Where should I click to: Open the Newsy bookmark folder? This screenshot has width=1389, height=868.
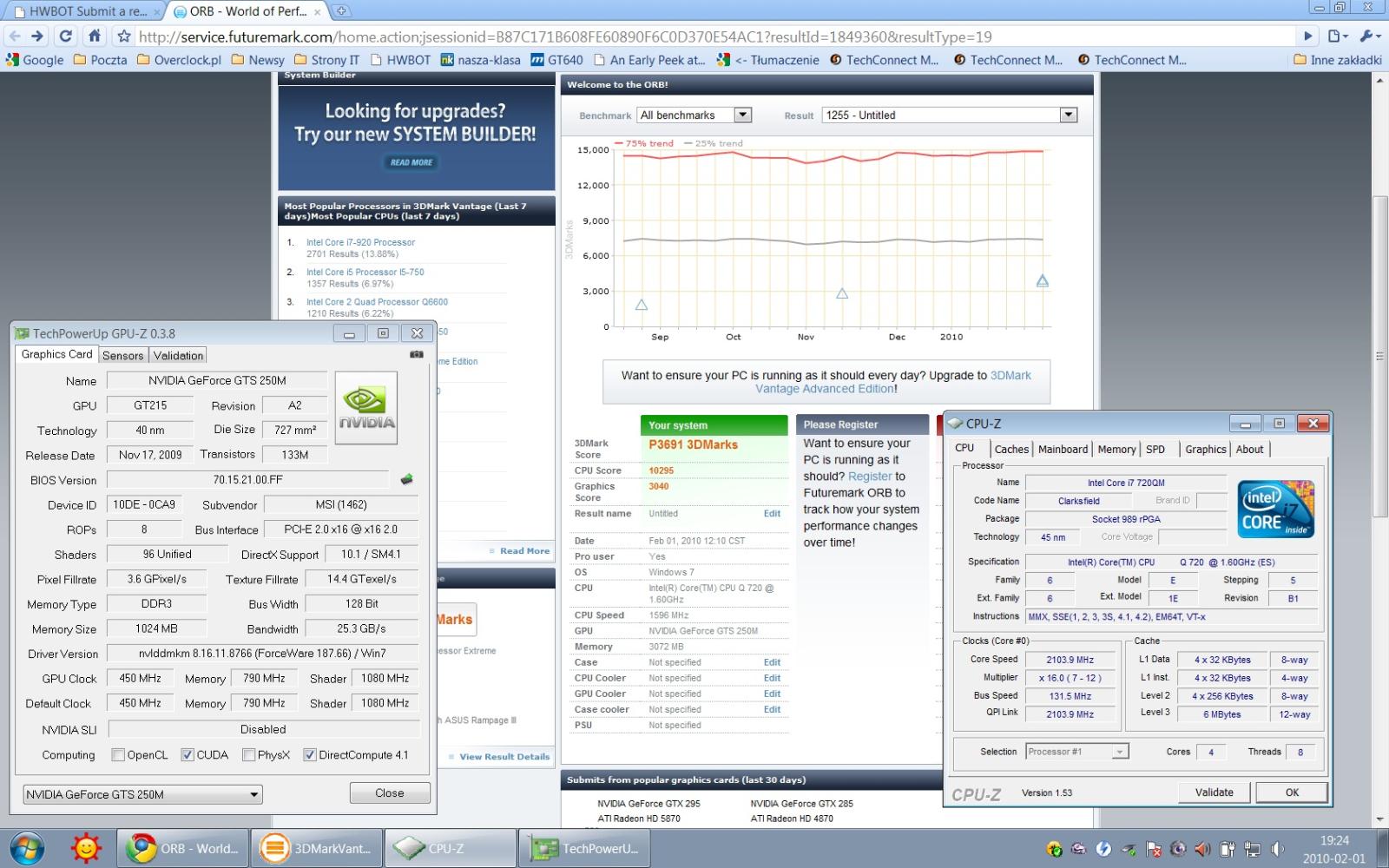click(x=258, y=60)
